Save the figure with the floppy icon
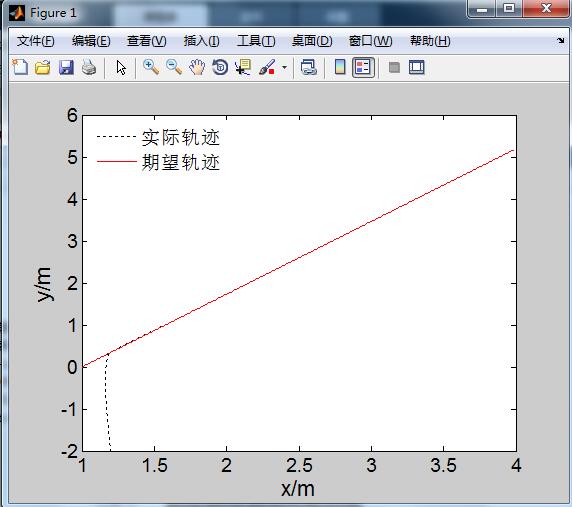Screen dimensions: 572x507 (x=66, y=67)
